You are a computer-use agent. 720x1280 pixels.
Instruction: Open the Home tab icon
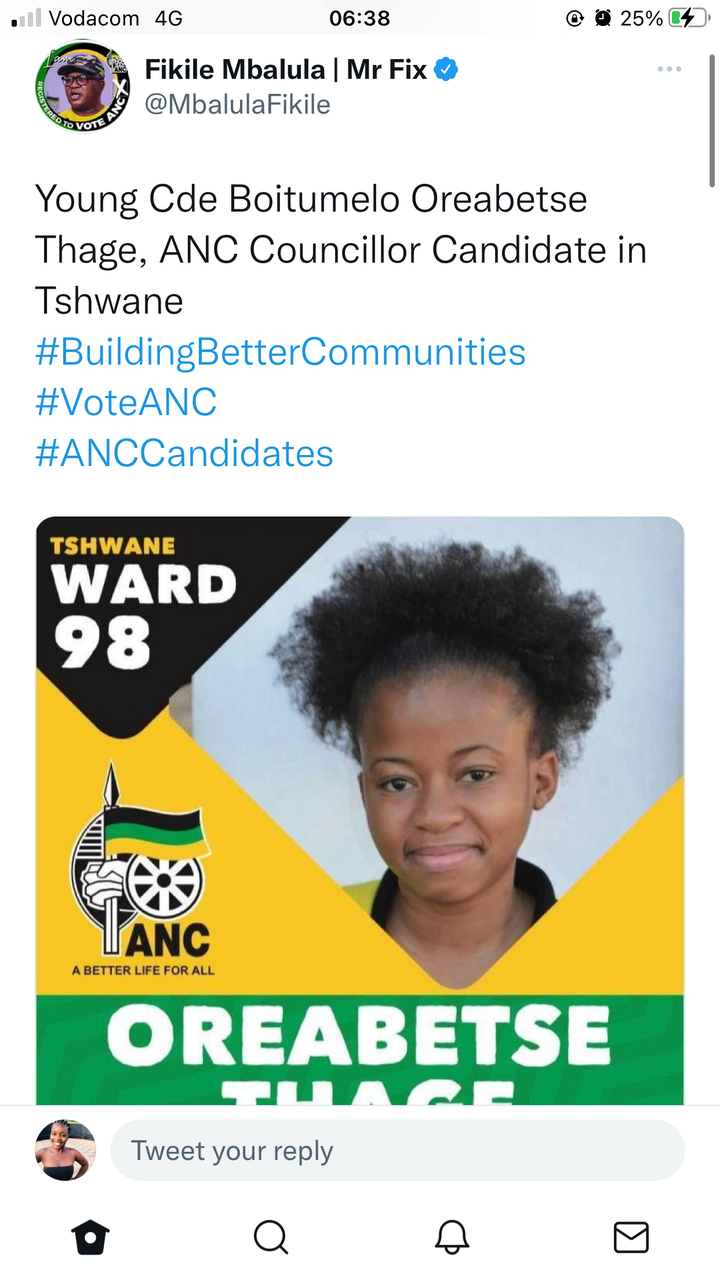[90, 1237]
